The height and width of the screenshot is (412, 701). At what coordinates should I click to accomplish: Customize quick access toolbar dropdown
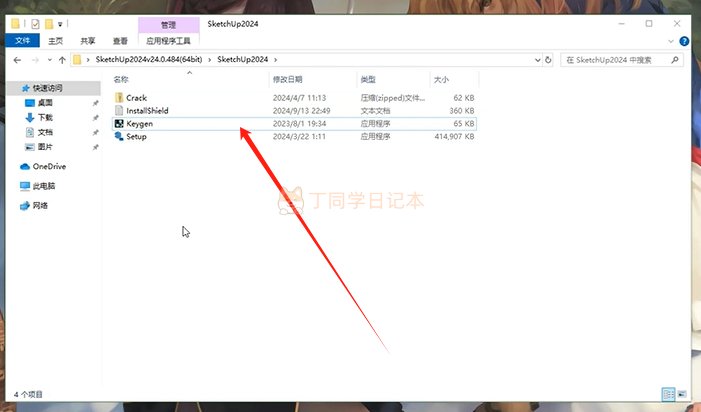(60, 24)
